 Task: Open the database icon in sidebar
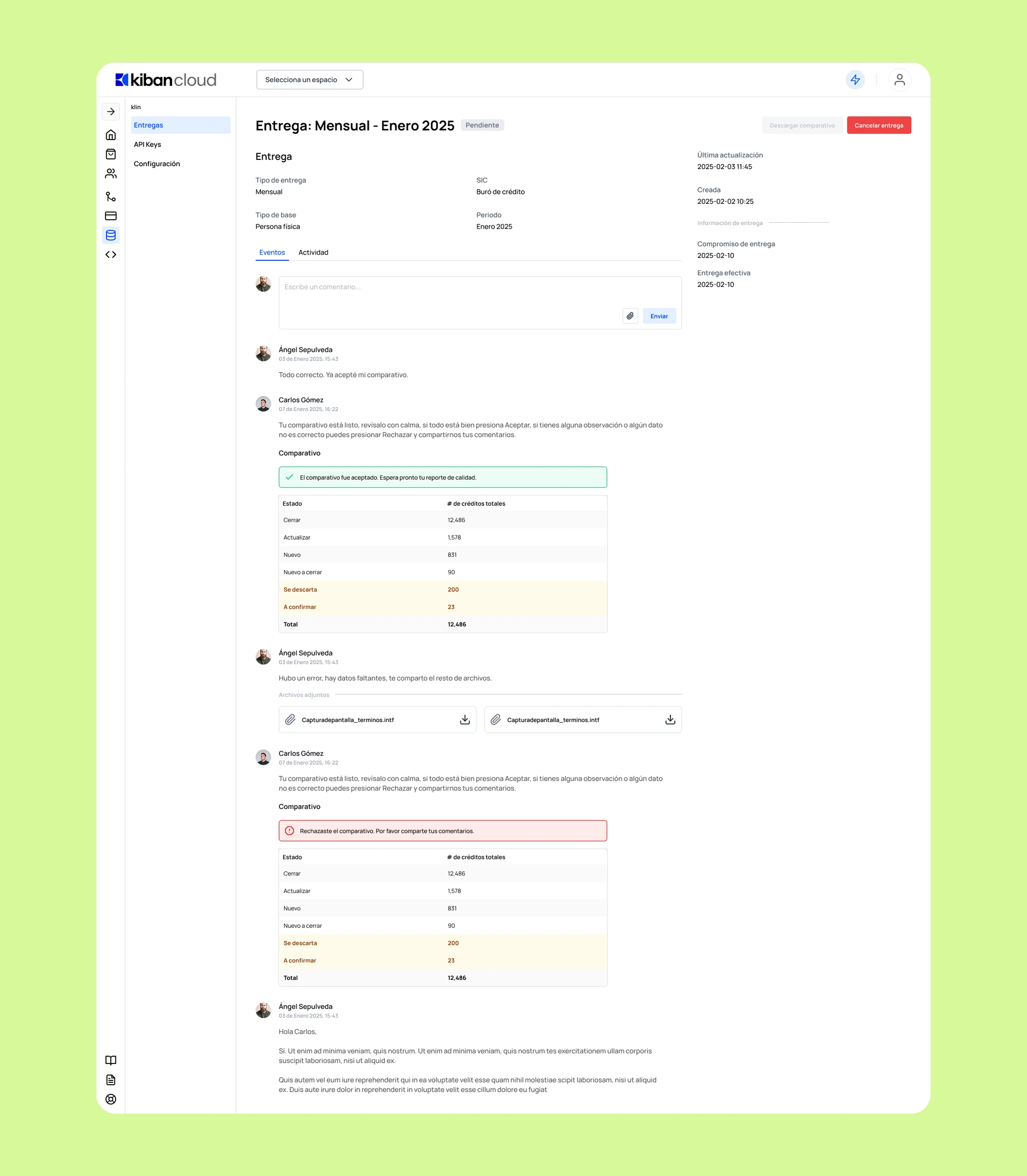pos(111,235)
